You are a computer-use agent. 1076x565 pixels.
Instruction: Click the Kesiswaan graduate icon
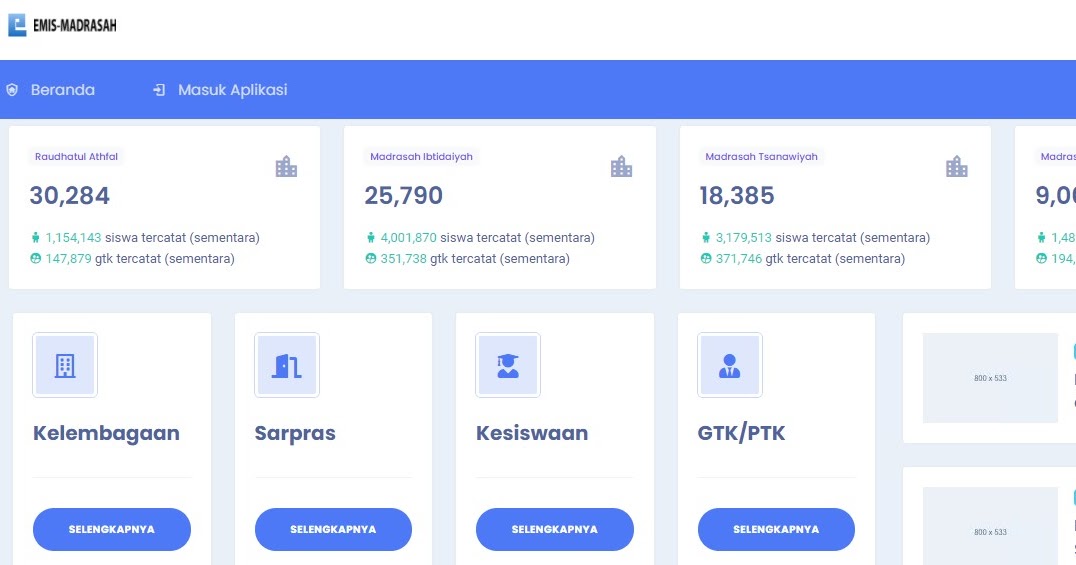(x=508, y=365)
